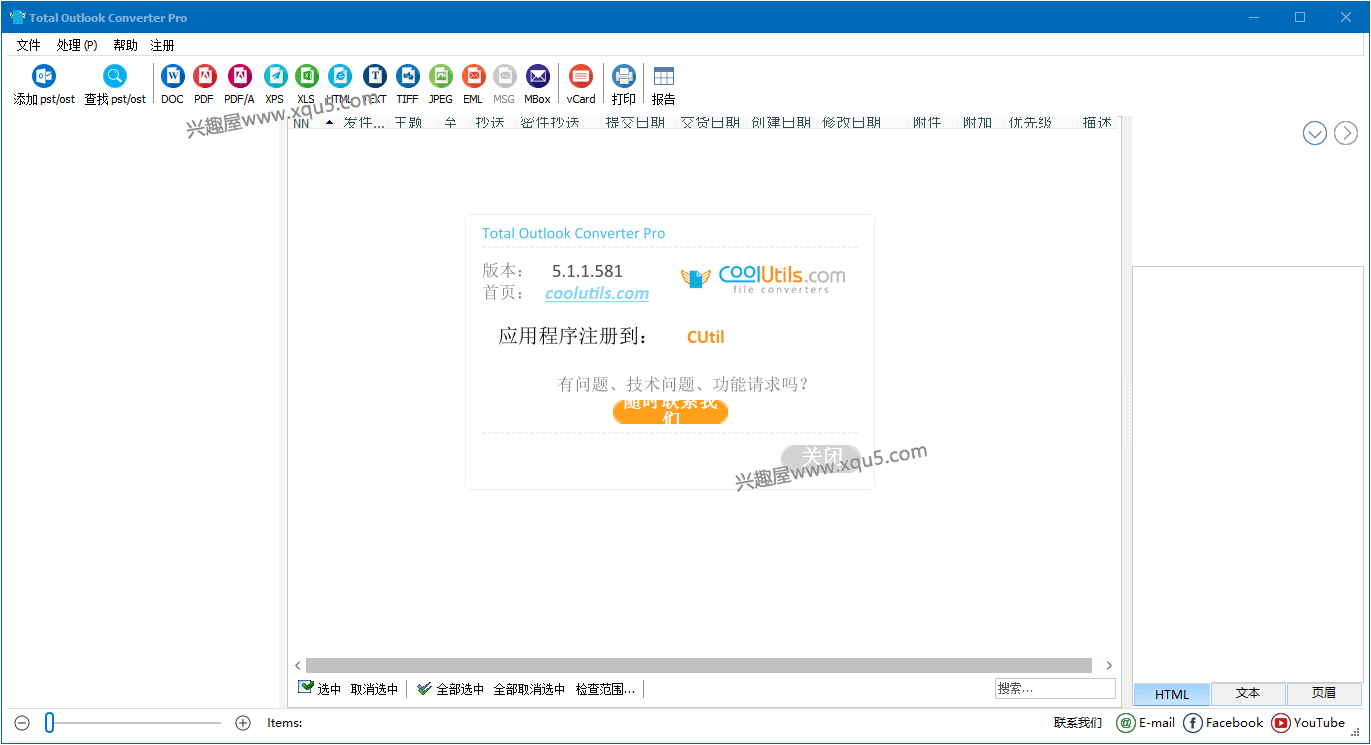Switch to the 文本 preview tab
The width and height of the screenshot is (1371, 745).
[x=1248, y=693]
